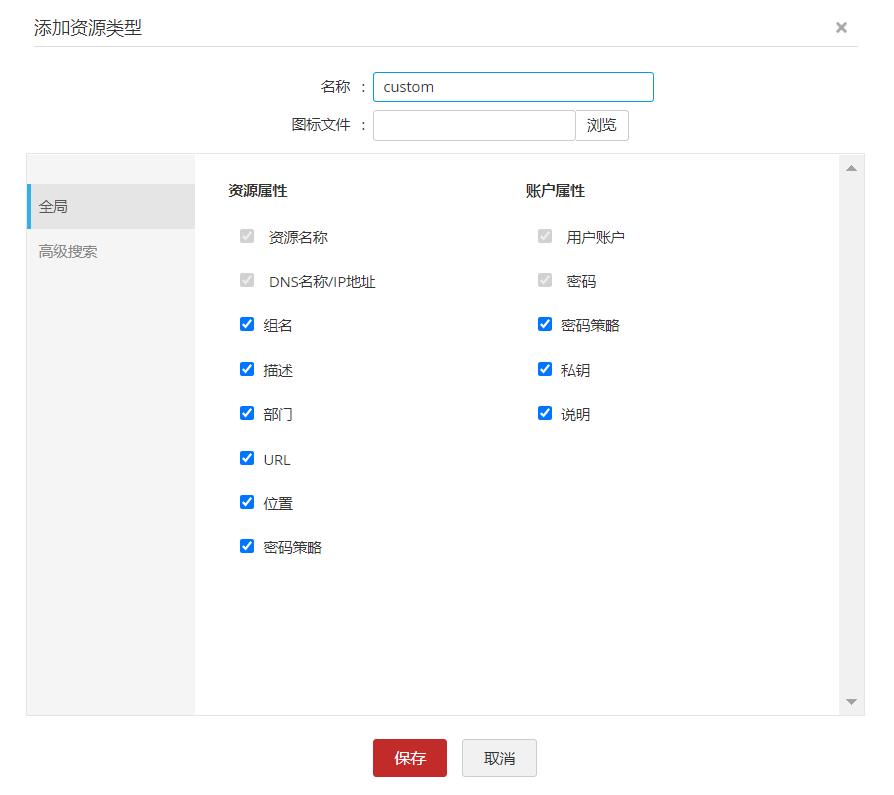The width and height of the screenshot is (894, 795).
Task: Click the disabled 密码 checkbox
Action: click(545, 280)
